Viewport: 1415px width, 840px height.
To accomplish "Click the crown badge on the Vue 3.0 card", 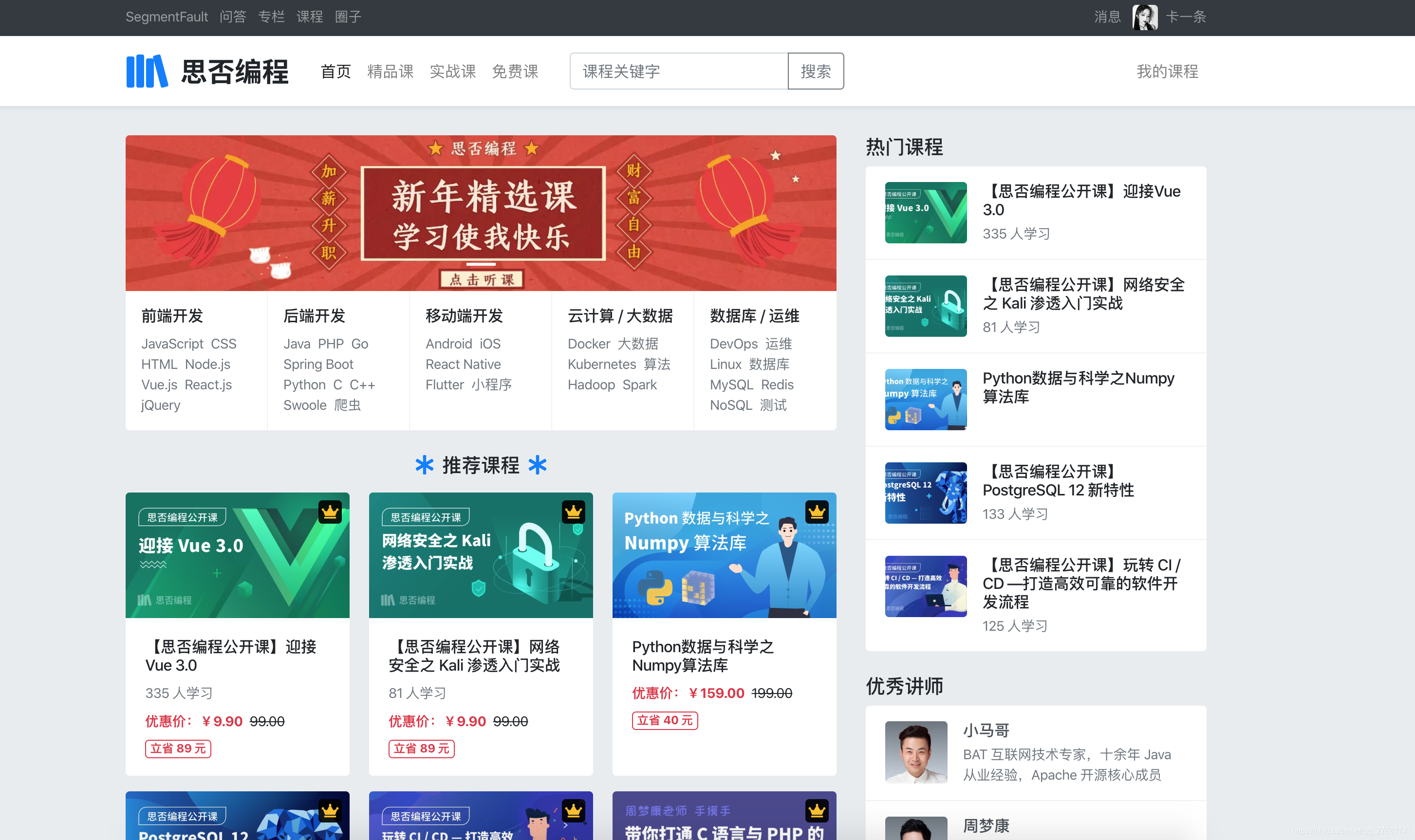I will point(330,512).
